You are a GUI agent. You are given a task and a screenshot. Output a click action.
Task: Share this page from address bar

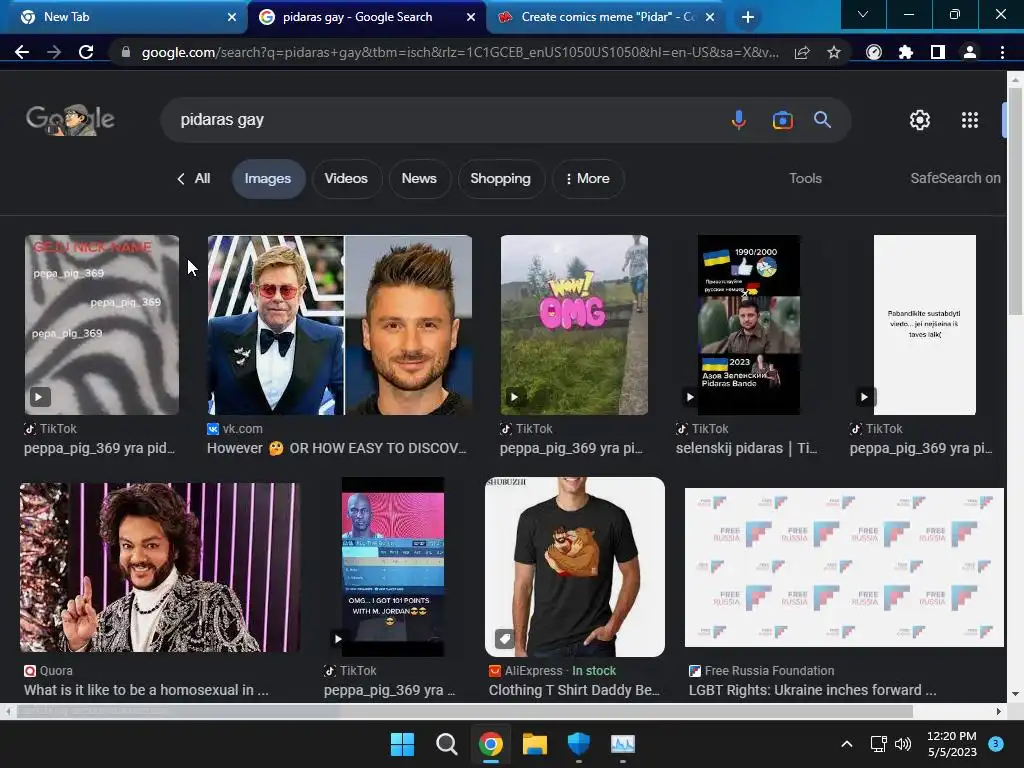(x=802, y=52)
